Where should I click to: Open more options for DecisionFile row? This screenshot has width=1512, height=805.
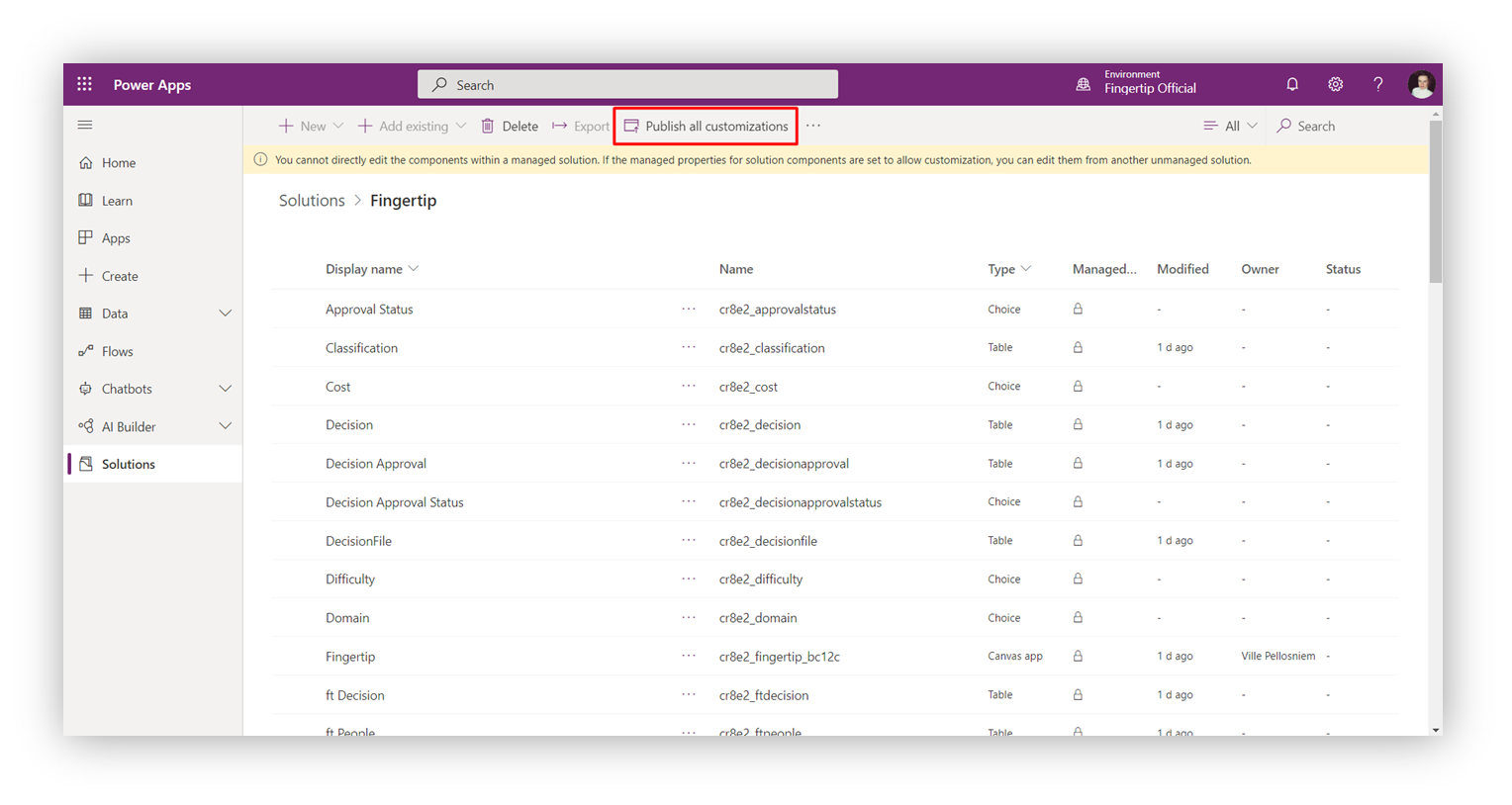click(689, 540)
